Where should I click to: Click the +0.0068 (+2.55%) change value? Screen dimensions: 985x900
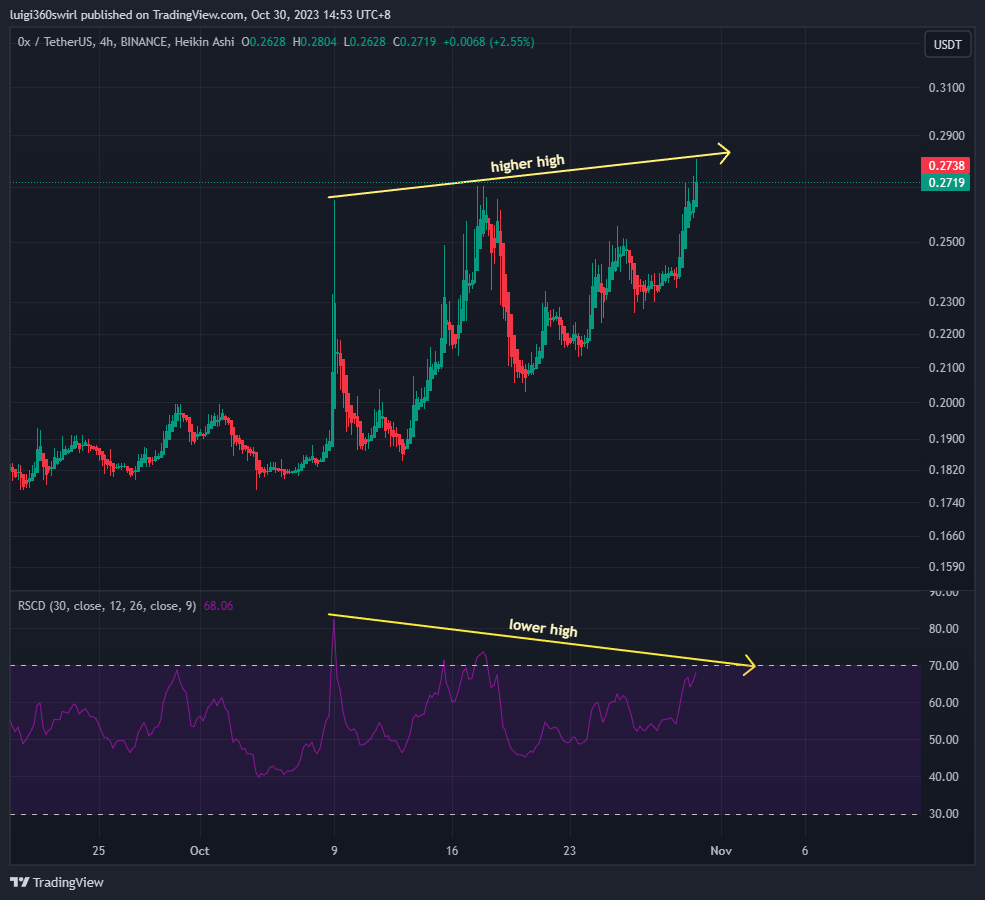(489, 42)
